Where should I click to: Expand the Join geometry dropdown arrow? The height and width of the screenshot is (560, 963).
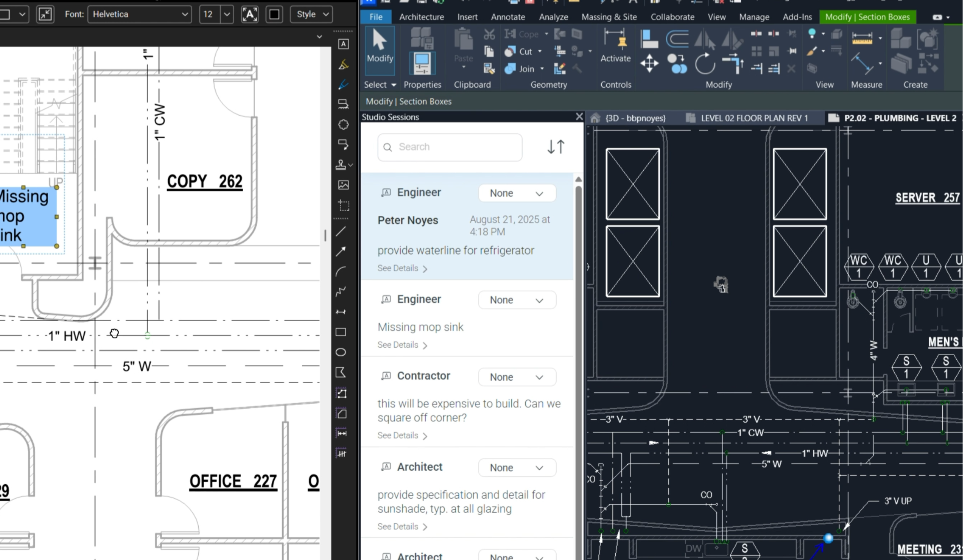pyautogui.click(x=542, y=69)
